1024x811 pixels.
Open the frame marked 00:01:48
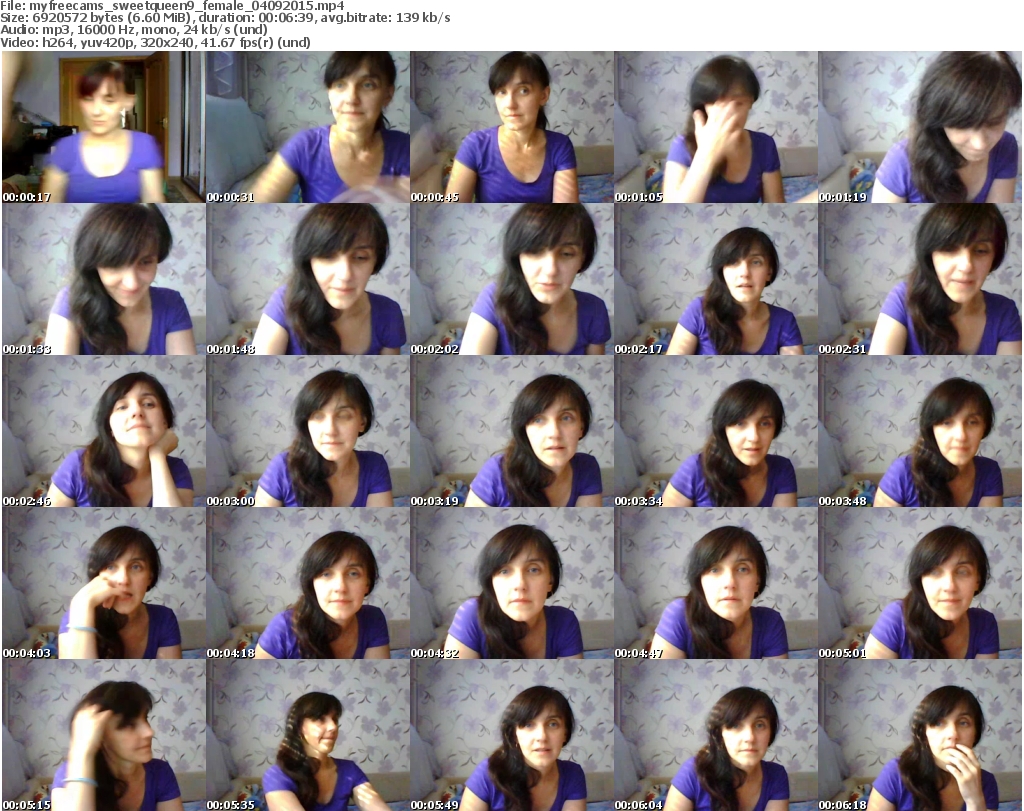point(308,279)
